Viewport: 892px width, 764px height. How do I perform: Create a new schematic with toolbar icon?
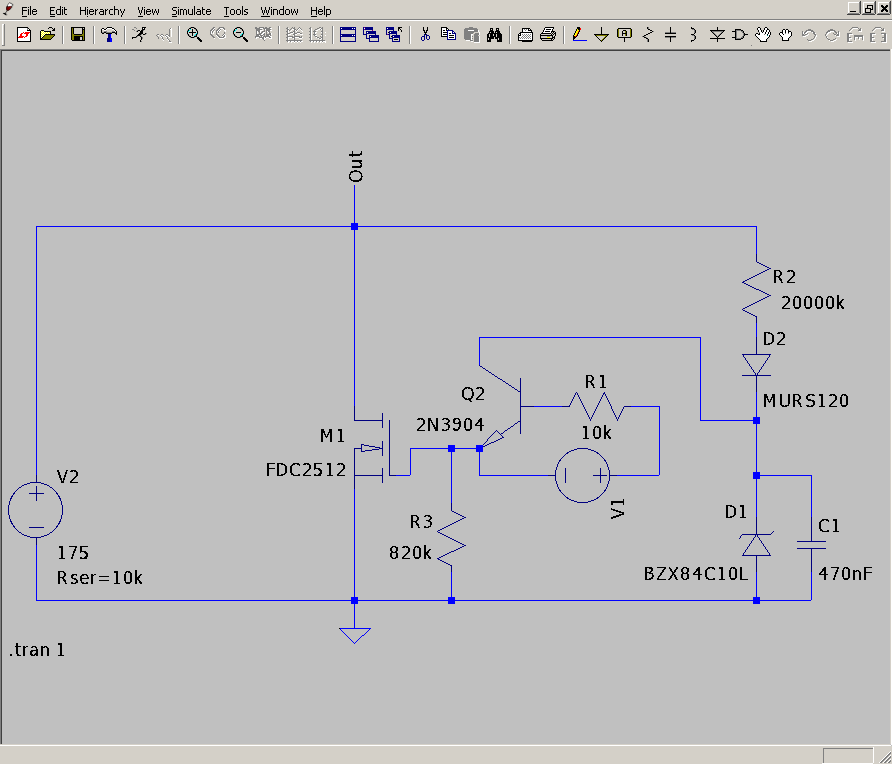coord(24,35)
